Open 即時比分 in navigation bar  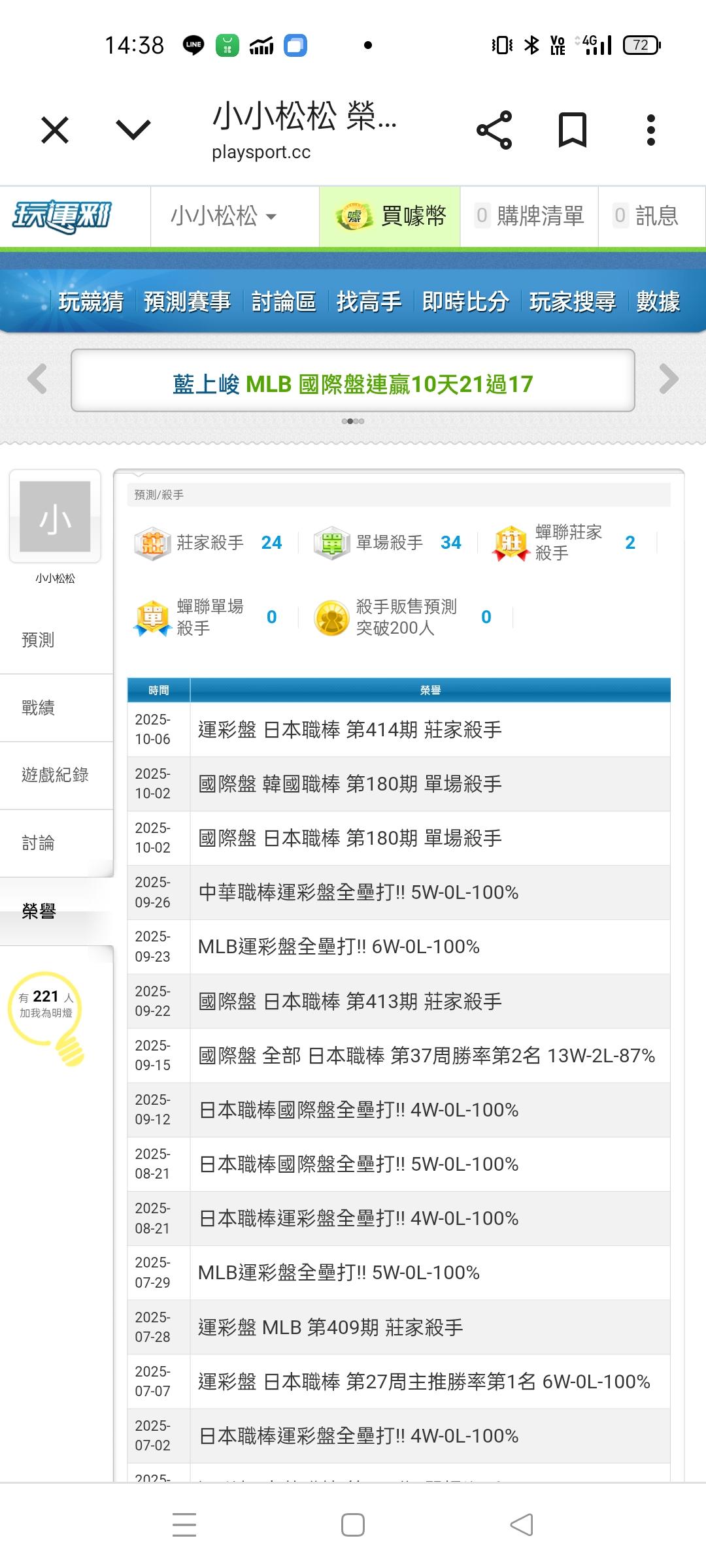[465, 301]
